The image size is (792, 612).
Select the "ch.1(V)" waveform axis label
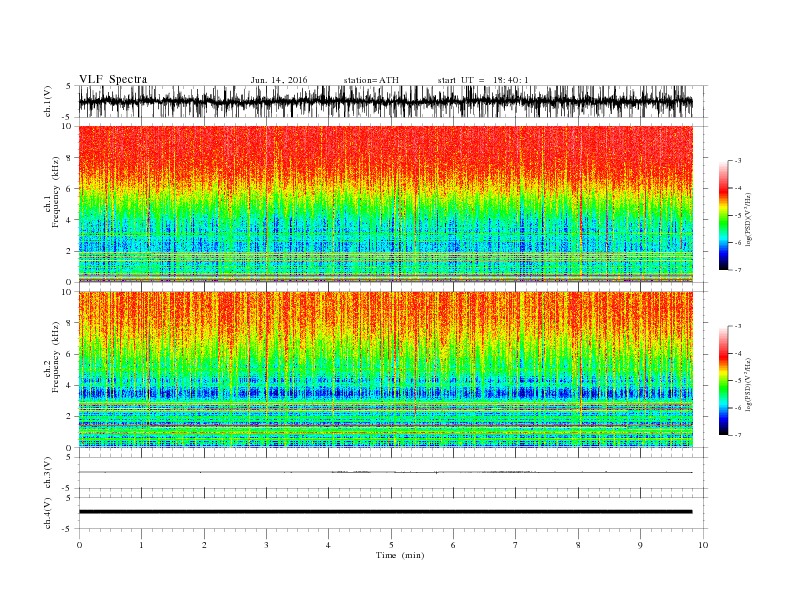pos(48,101)
